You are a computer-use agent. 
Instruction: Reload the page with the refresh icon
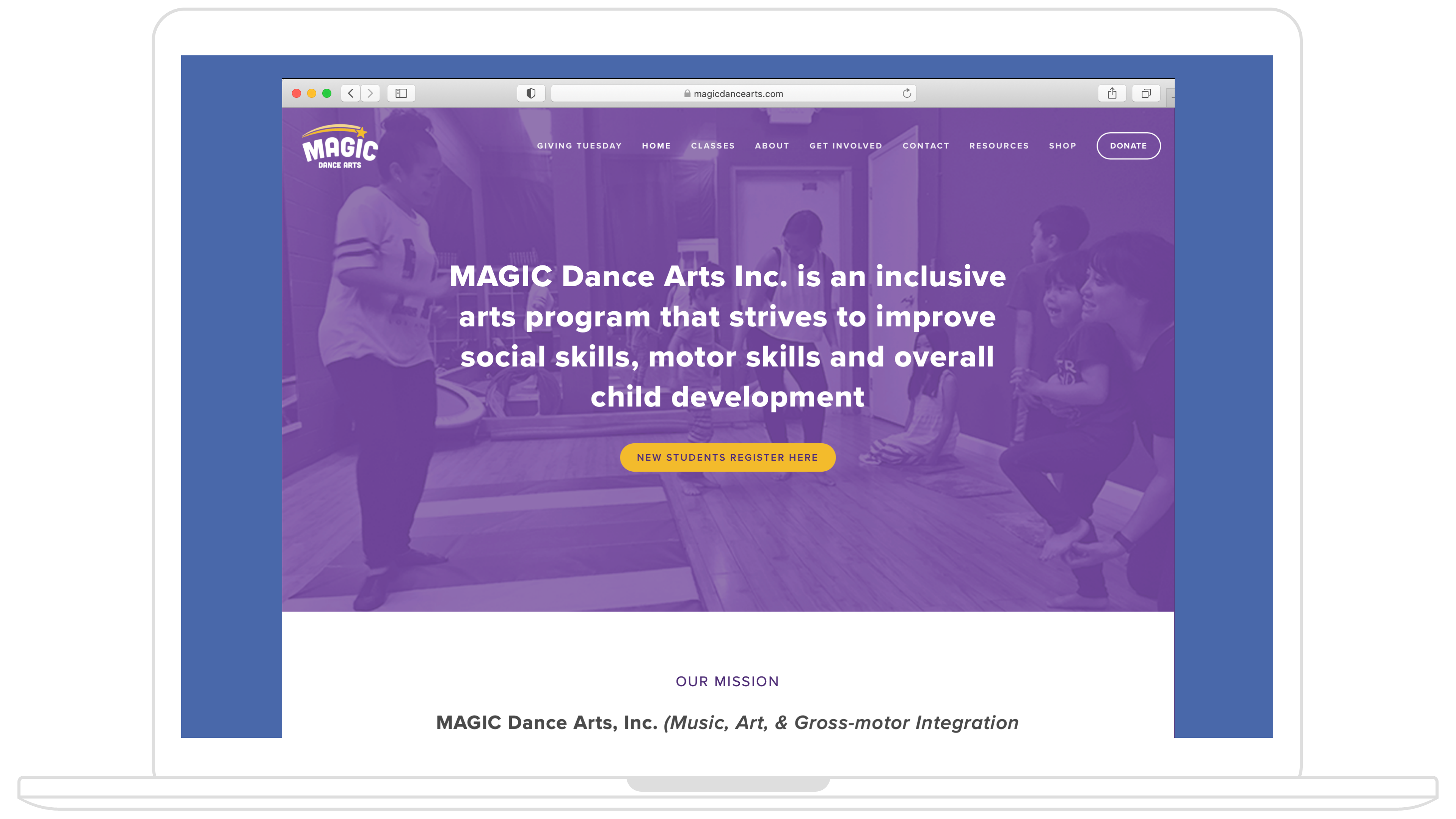[x=907, y=93]
